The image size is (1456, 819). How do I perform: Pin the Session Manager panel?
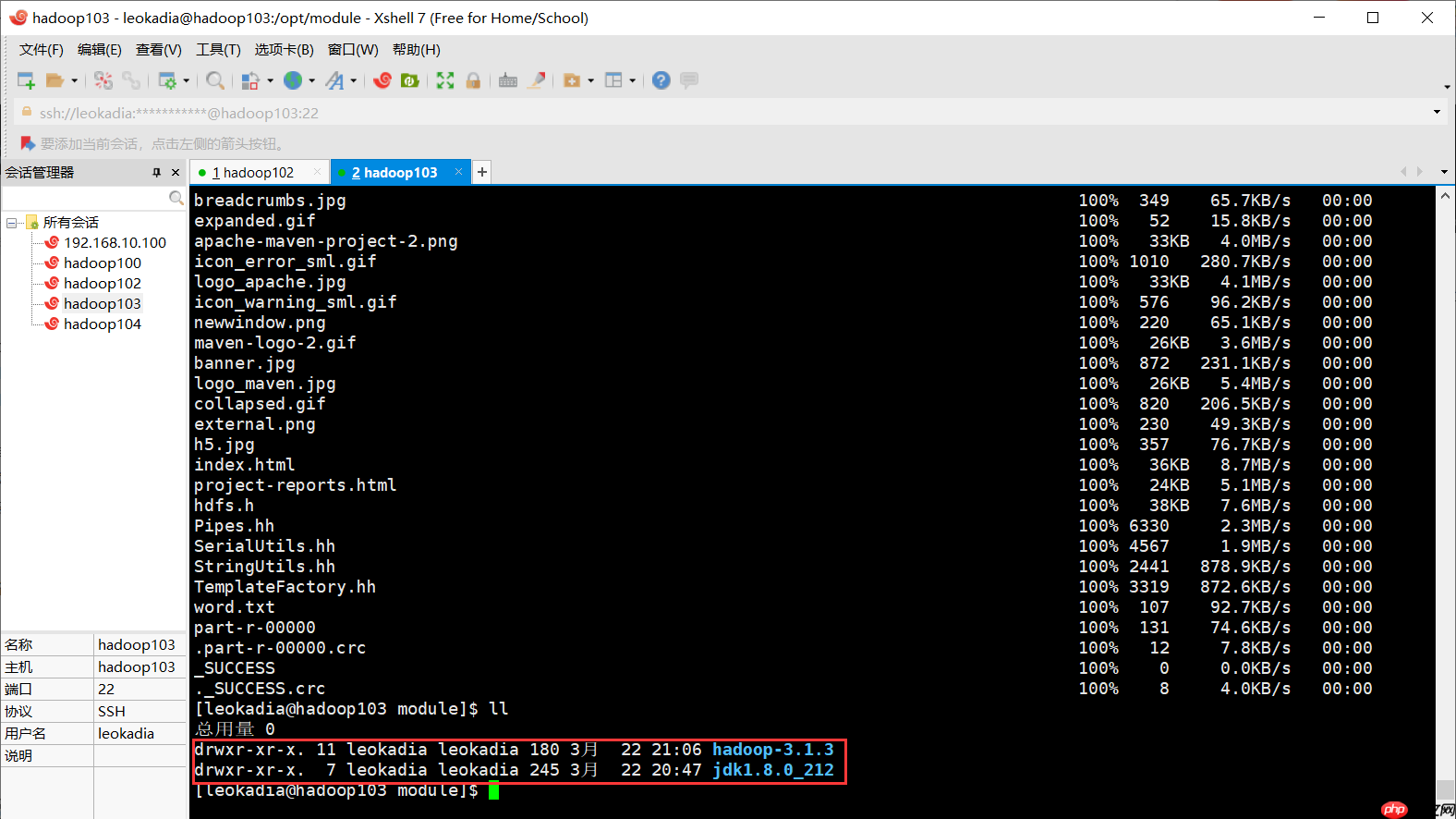(x=156, y=172)
